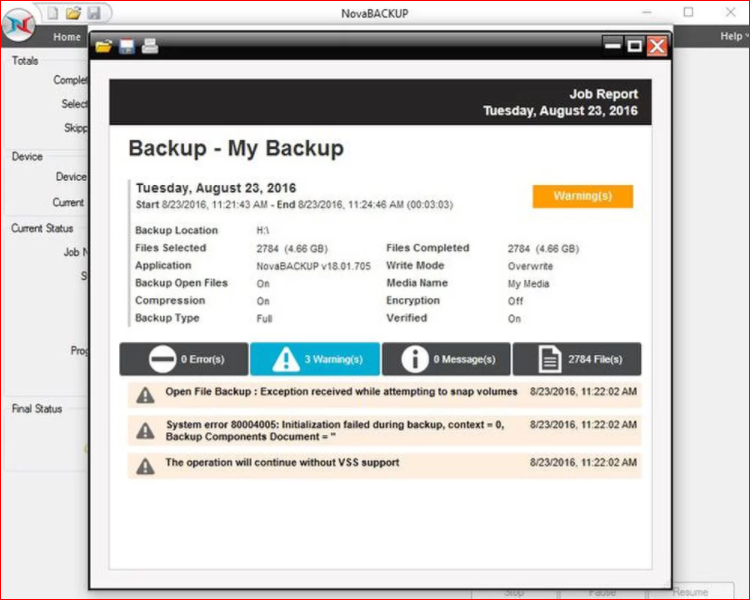This screenshot has width=750, height=600.
Task: Click the 'Backup Location' label
Action: pos(176,230)
